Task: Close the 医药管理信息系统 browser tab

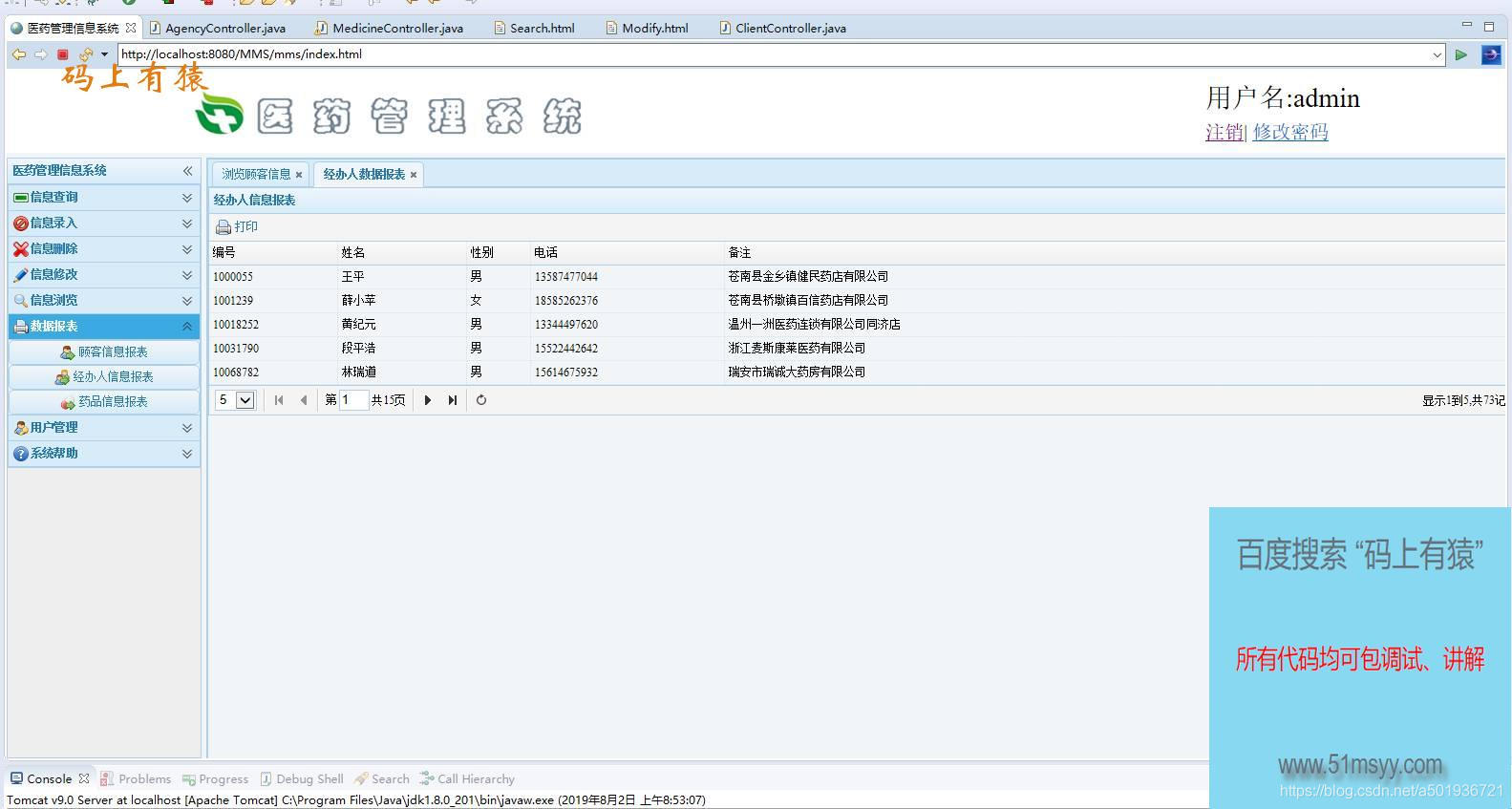Action: (x=131, y=28)
